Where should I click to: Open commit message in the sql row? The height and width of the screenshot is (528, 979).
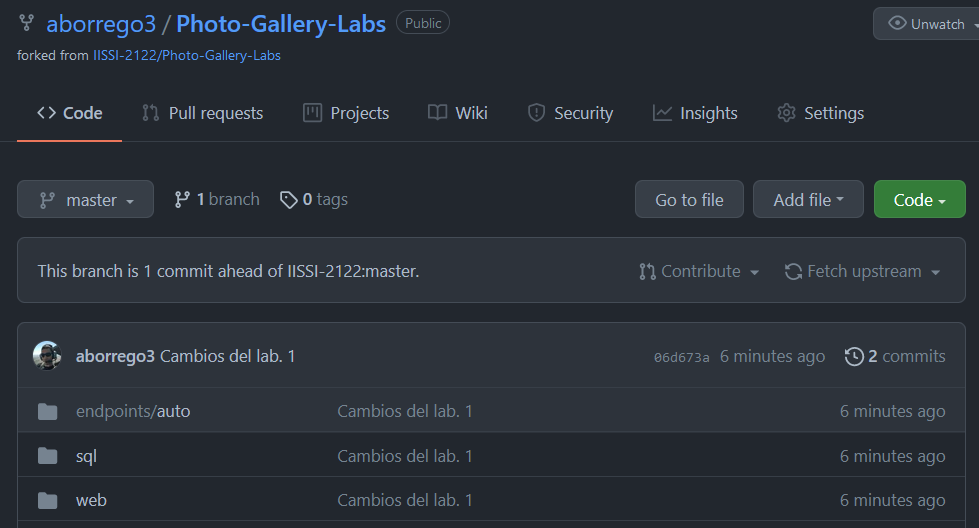405,456
